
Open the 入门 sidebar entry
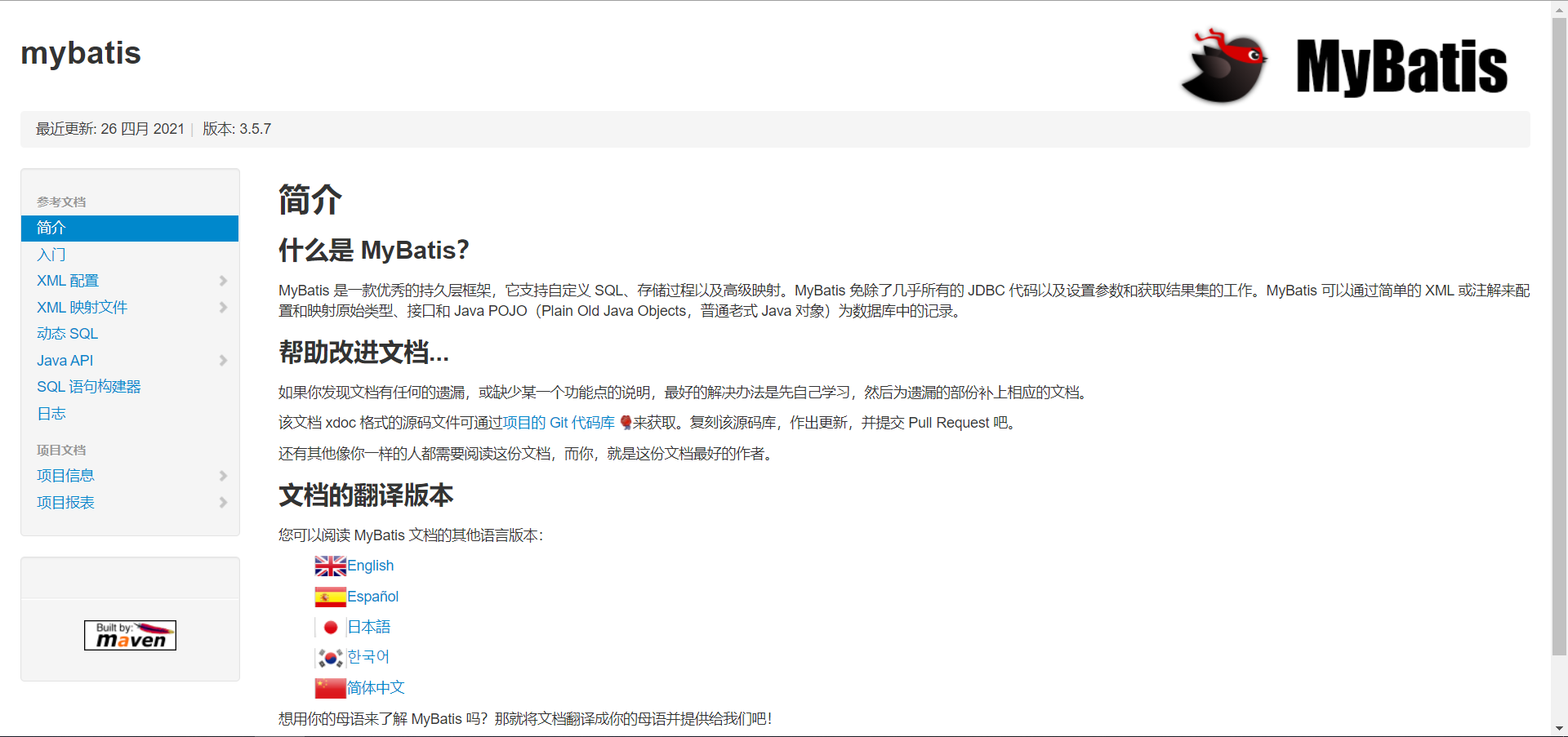point(51,255)
